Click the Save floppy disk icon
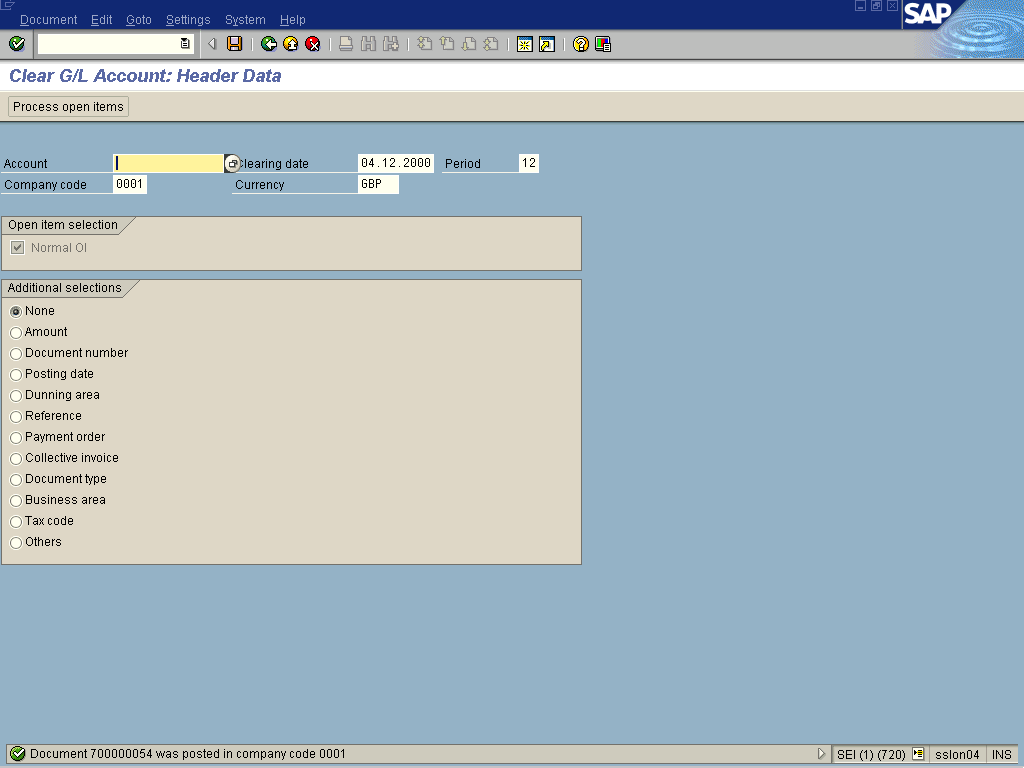Image resolution: width=1024 pixels, height=768 pixels. (x=234, y=44)
